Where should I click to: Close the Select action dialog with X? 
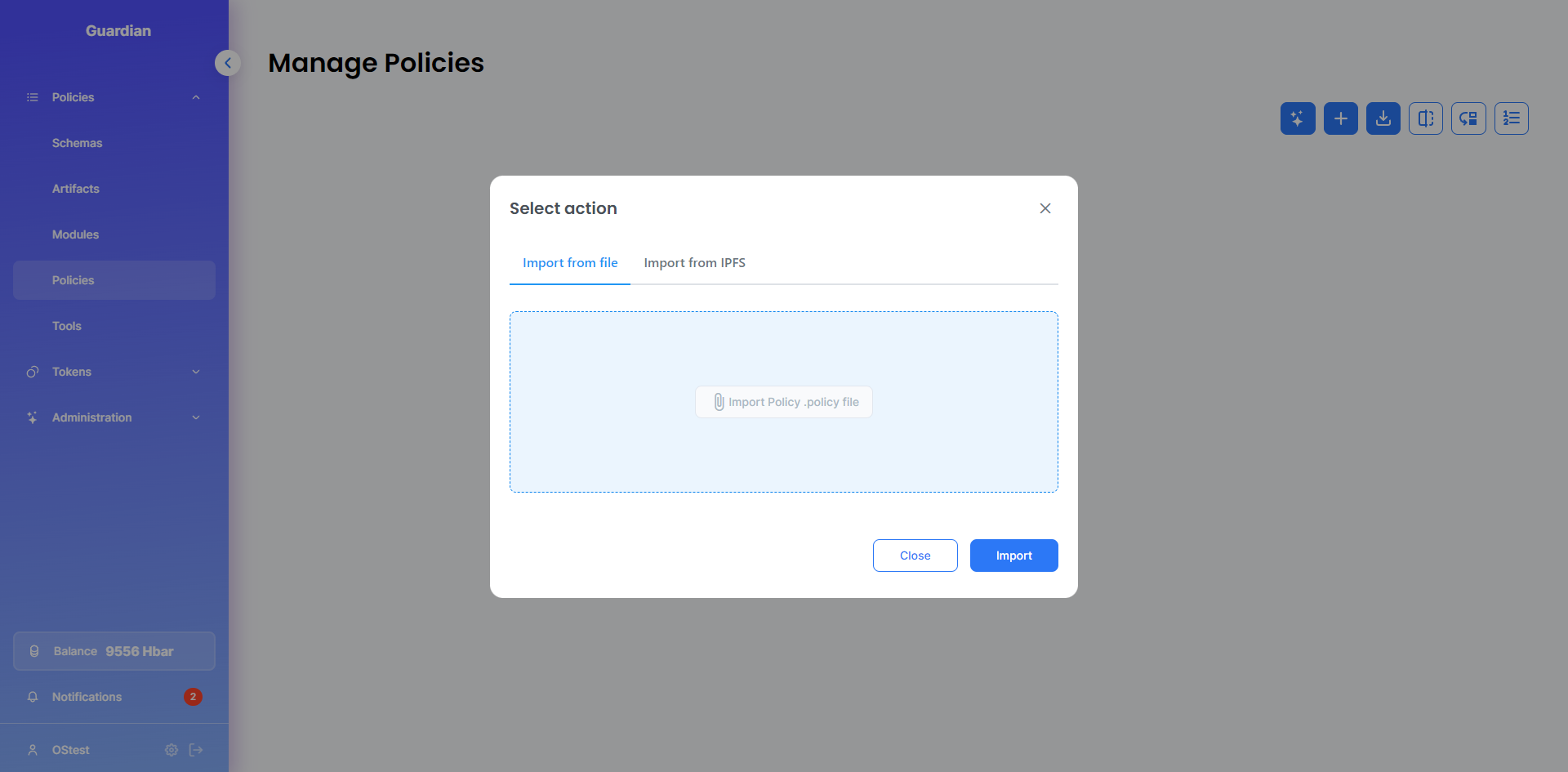tap(1045, 208)
